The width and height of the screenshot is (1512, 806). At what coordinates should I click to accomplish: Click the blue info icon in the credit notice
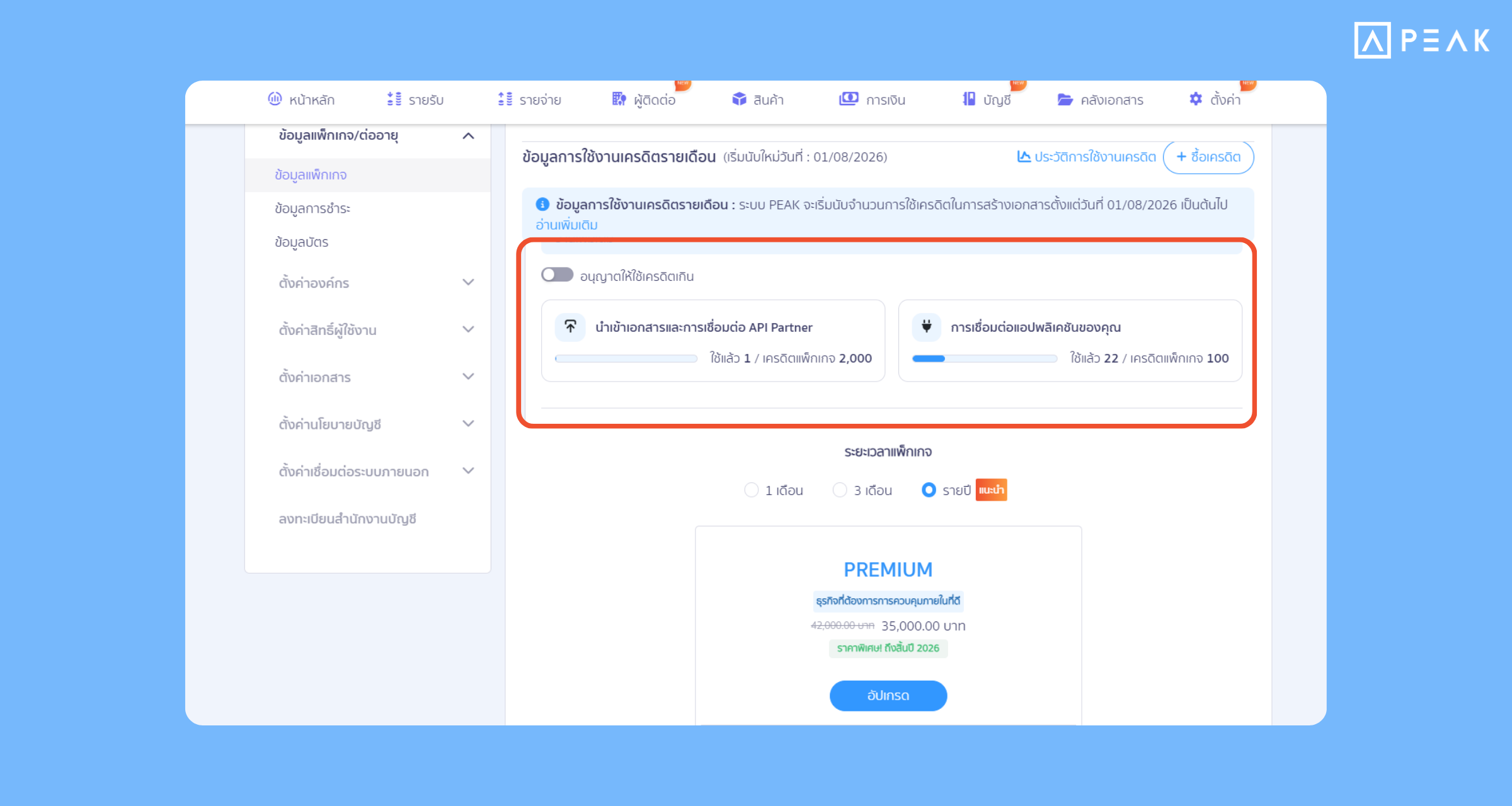[x=542, y=204]
